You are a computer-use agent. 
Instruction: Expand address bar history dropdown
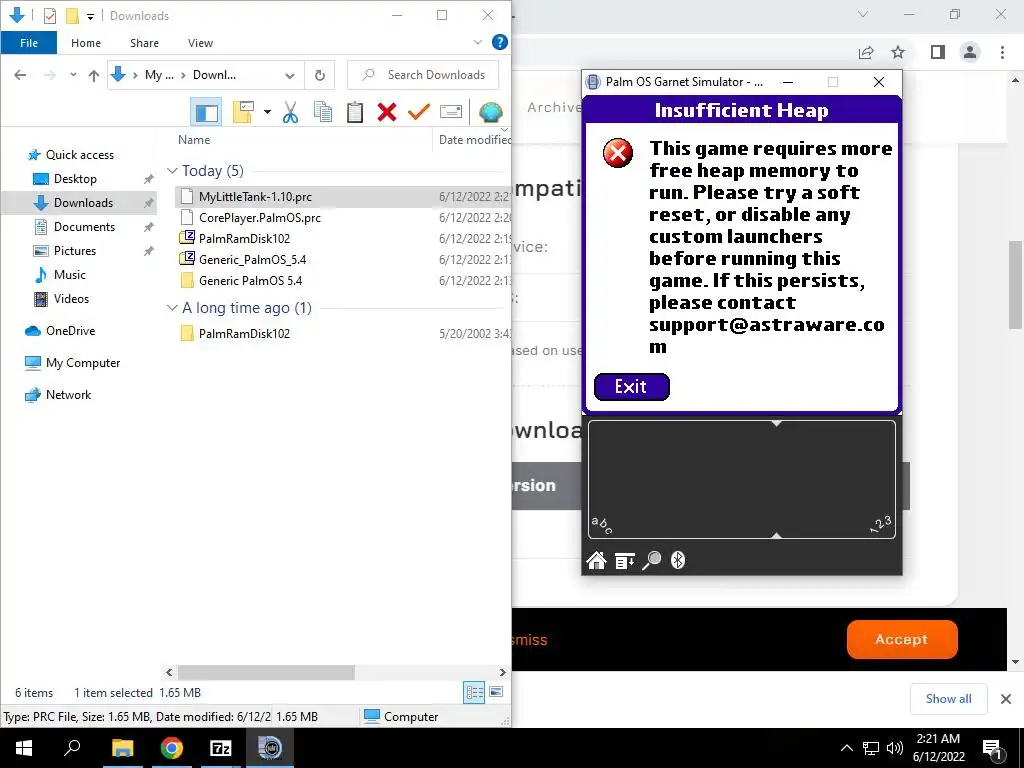(x=289, y=75)
